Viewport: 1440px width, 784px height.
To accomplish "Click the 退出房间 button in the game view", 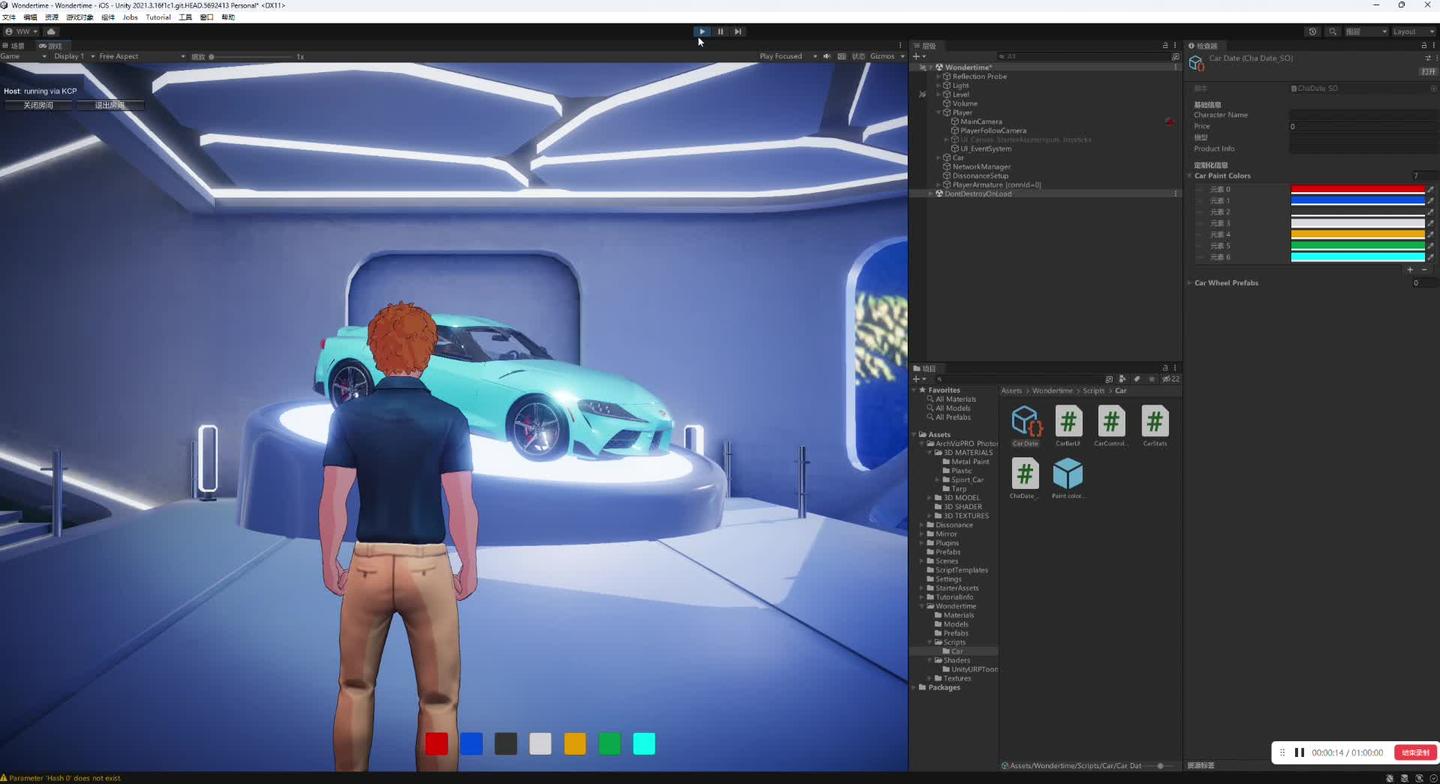I will (110, 104).
